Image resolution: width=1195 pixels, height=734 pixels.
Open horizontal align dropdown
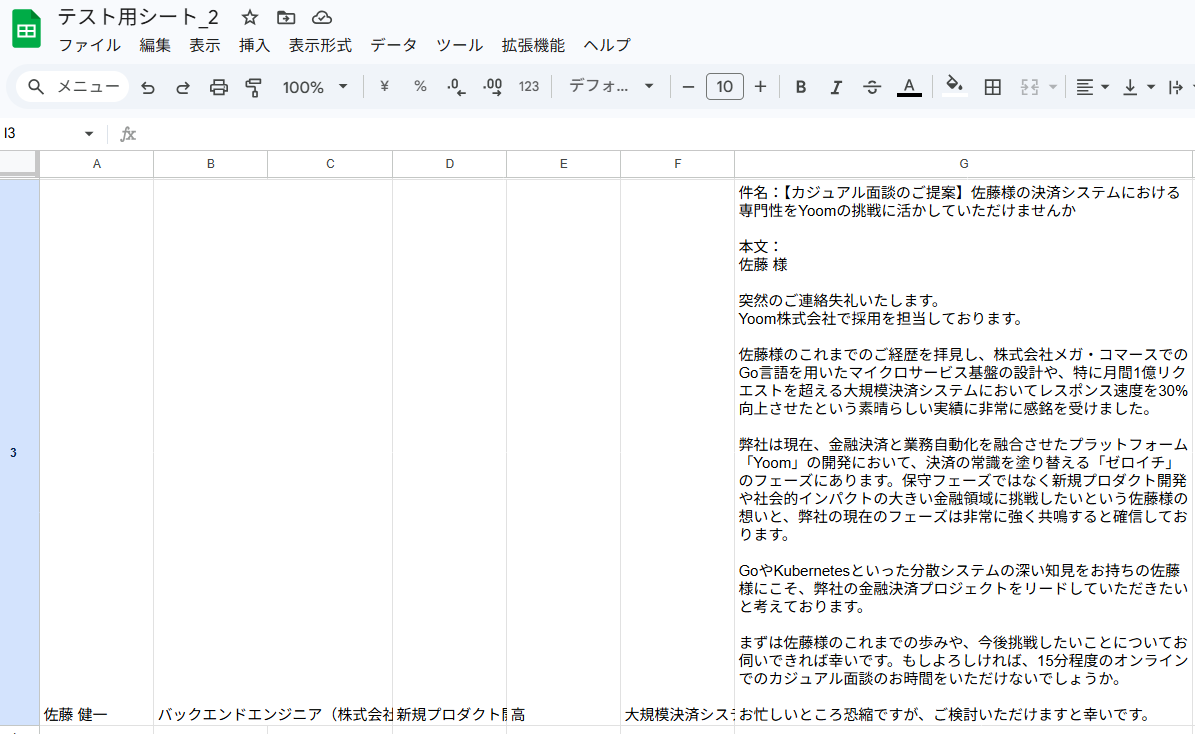pyautogui.click(x=1092, y=87)
